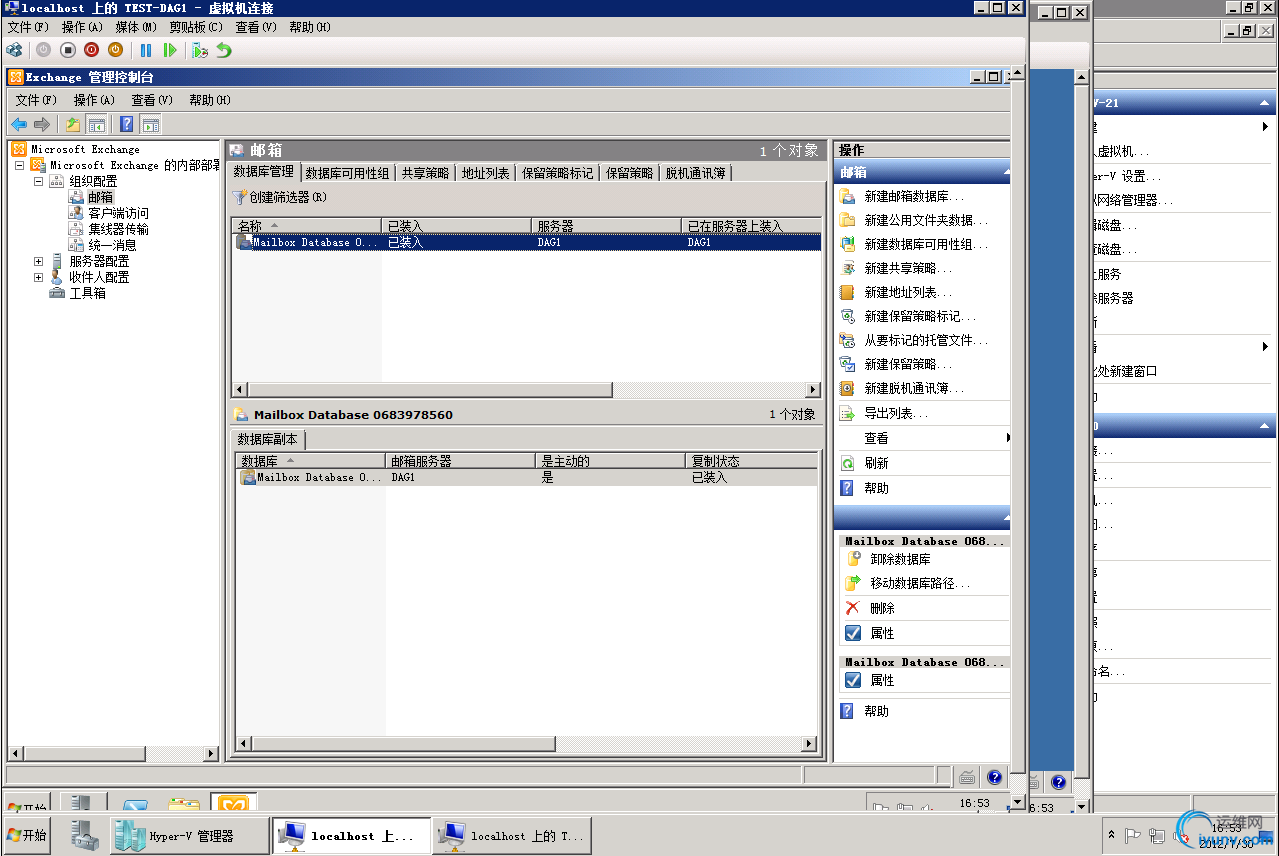Switch to 脱机通讯簿 tab
This screenshot has height=856, width=1279.
(x=696, y=173)
